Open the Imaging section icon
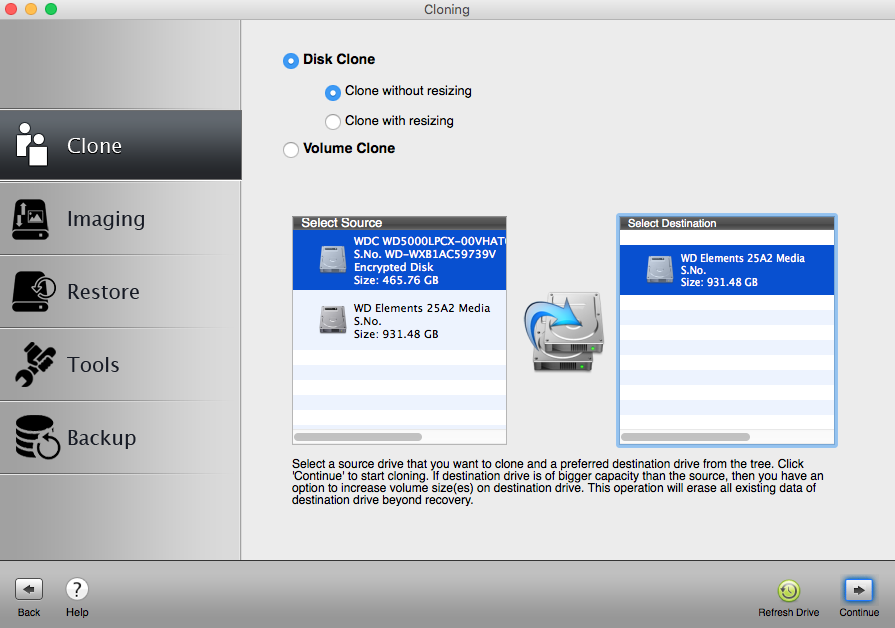This screenshot has width=895, height=628. coord(32,219)
